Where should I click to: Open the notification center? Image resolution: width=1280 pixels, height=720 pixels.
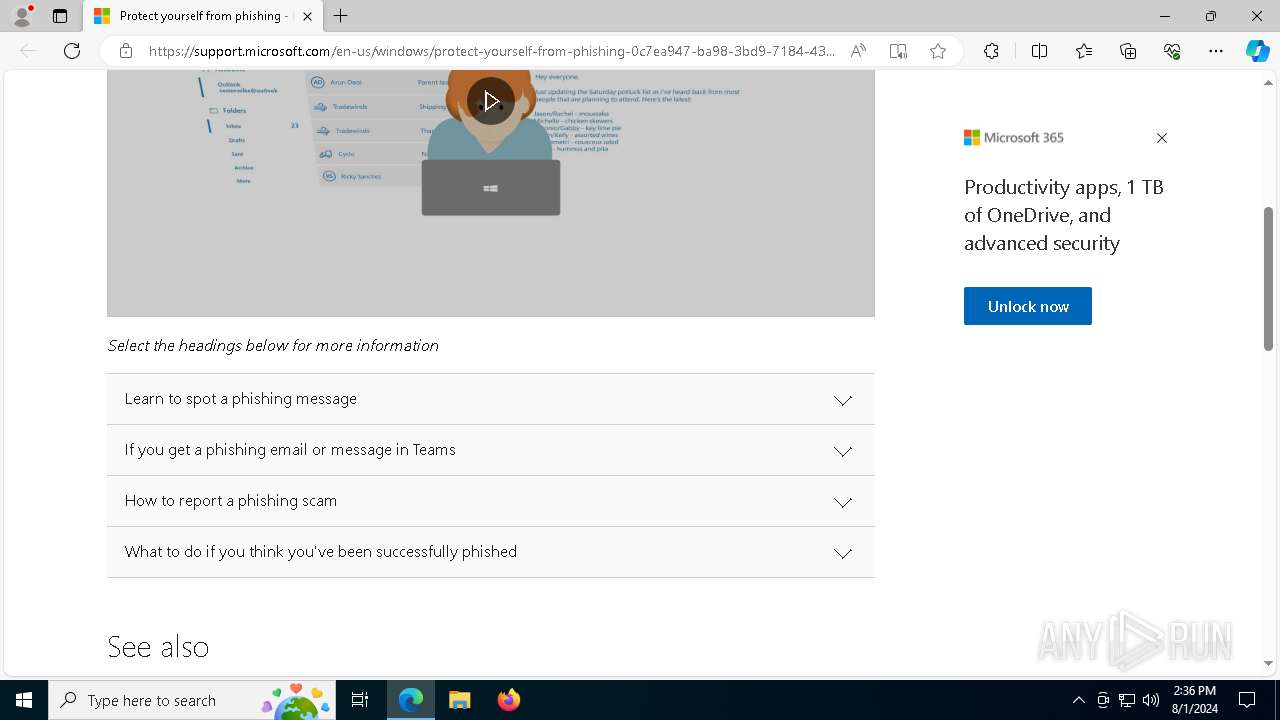pyautogui.click(x=1247, y=700)
